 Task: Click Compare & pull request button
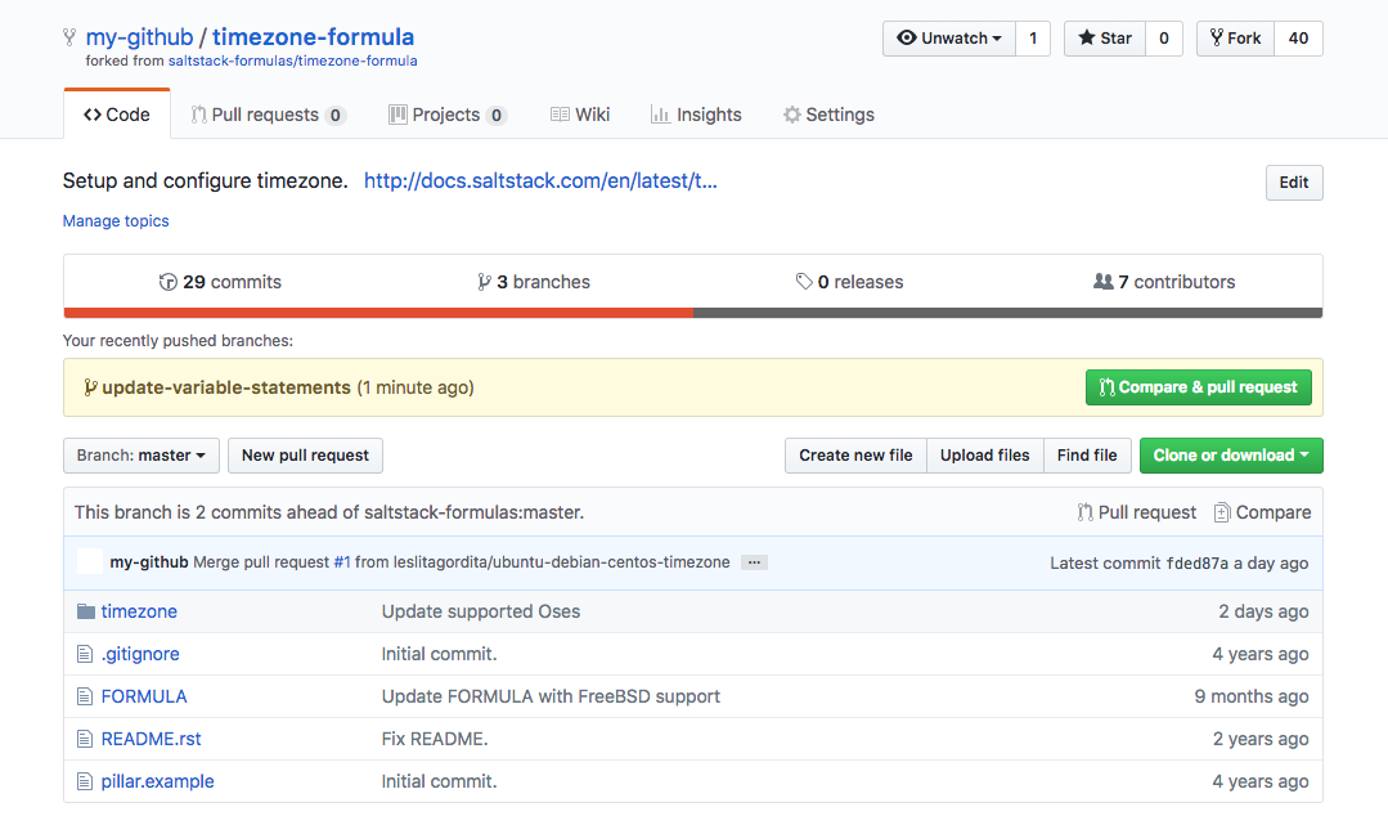[1197, 387]
